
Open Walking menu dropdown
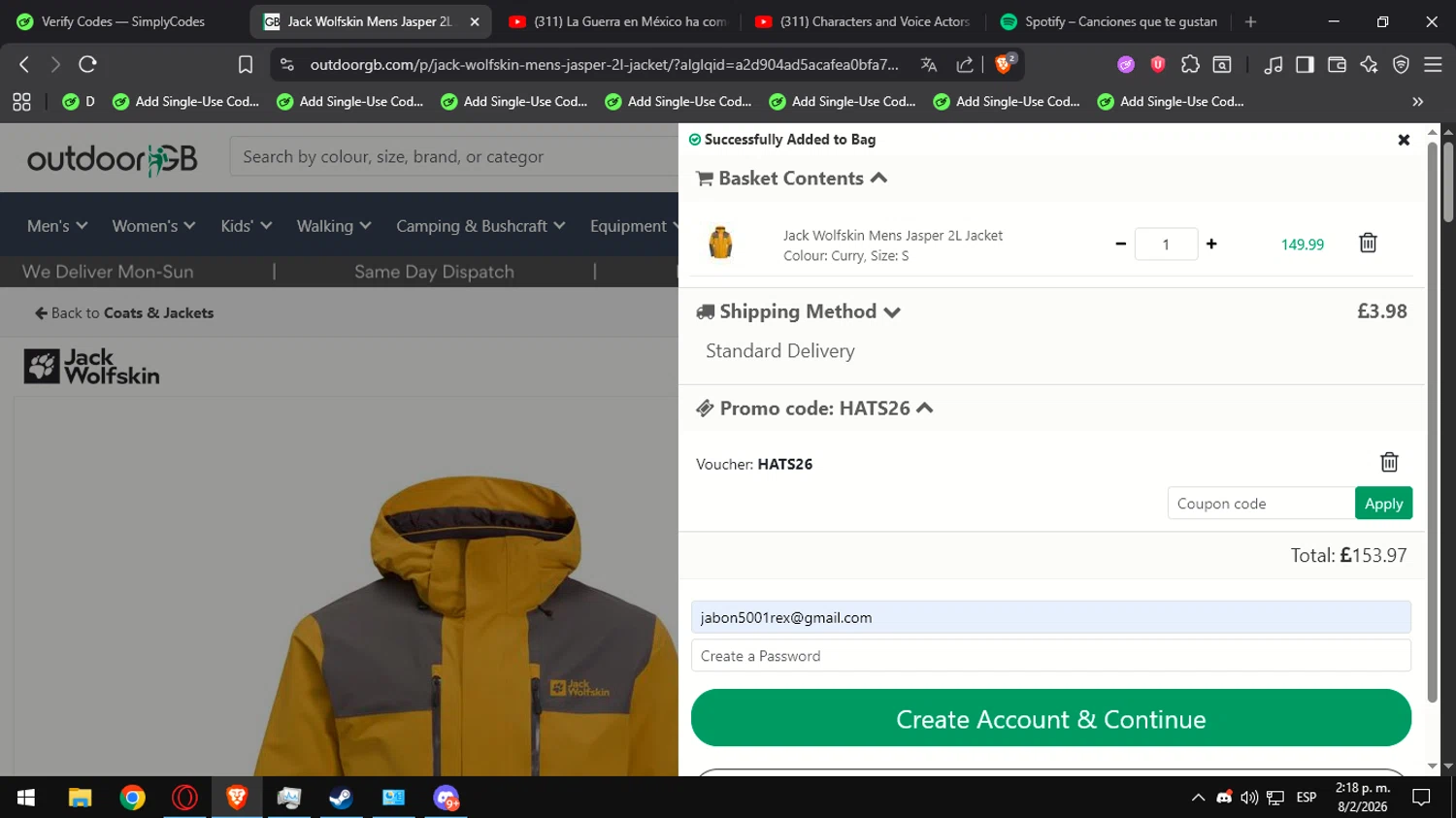click(334, 226)
